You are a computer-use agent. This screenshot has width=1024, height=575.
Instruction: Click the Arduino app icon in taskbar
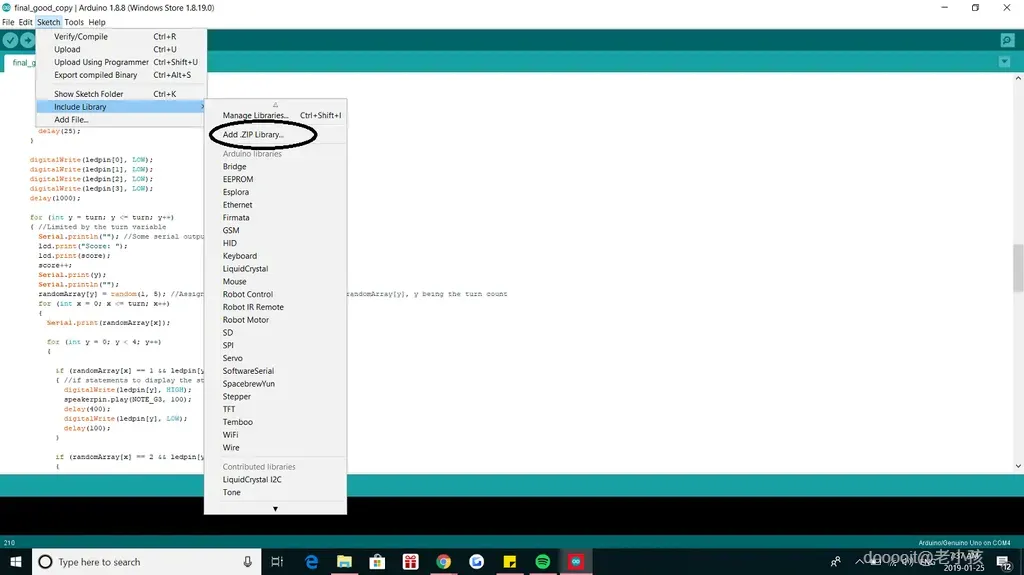[576, 562]
